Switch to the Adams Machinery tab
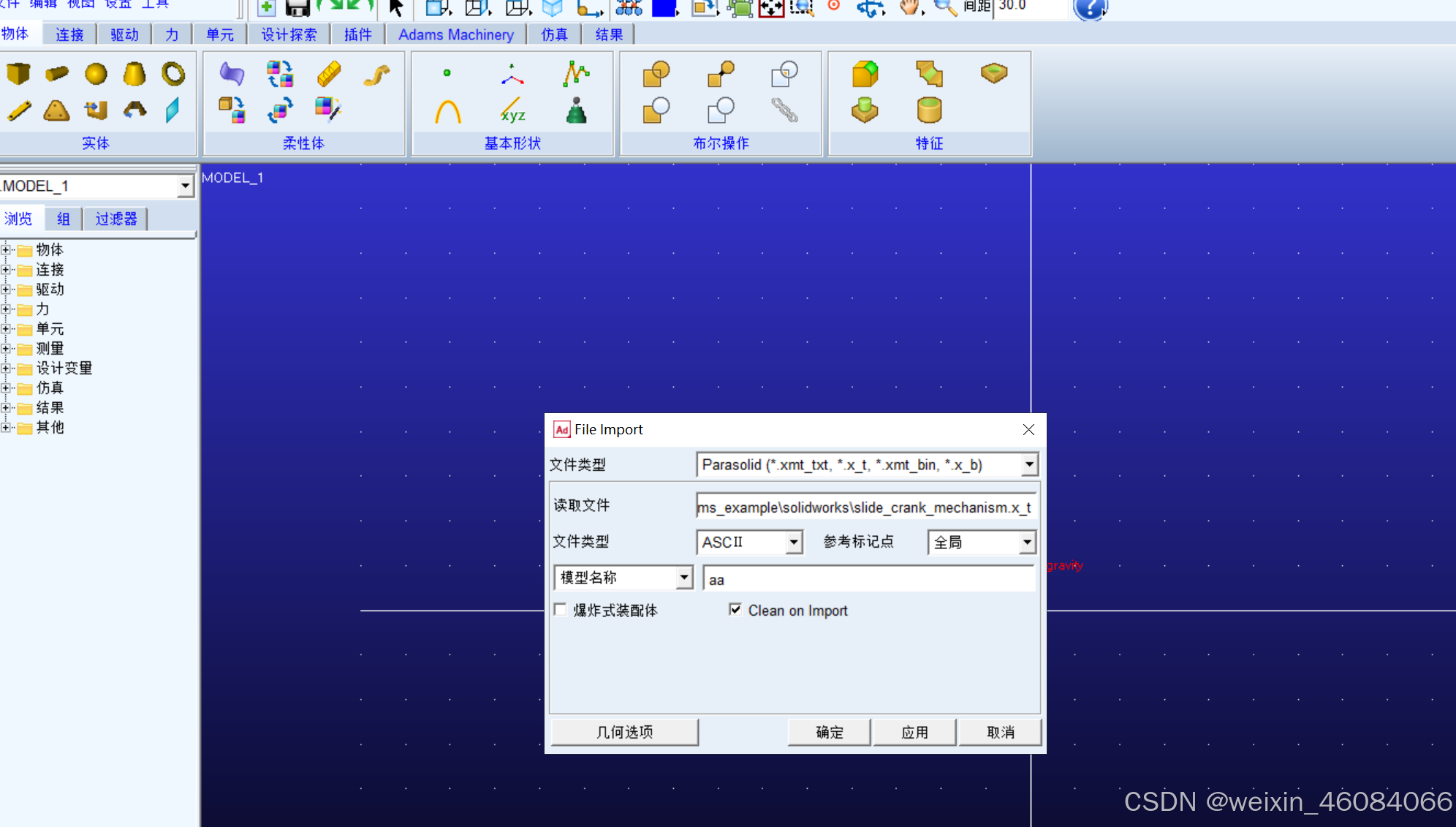The height and width of the screenshot is (827, 1456). [x=455, y=34]
